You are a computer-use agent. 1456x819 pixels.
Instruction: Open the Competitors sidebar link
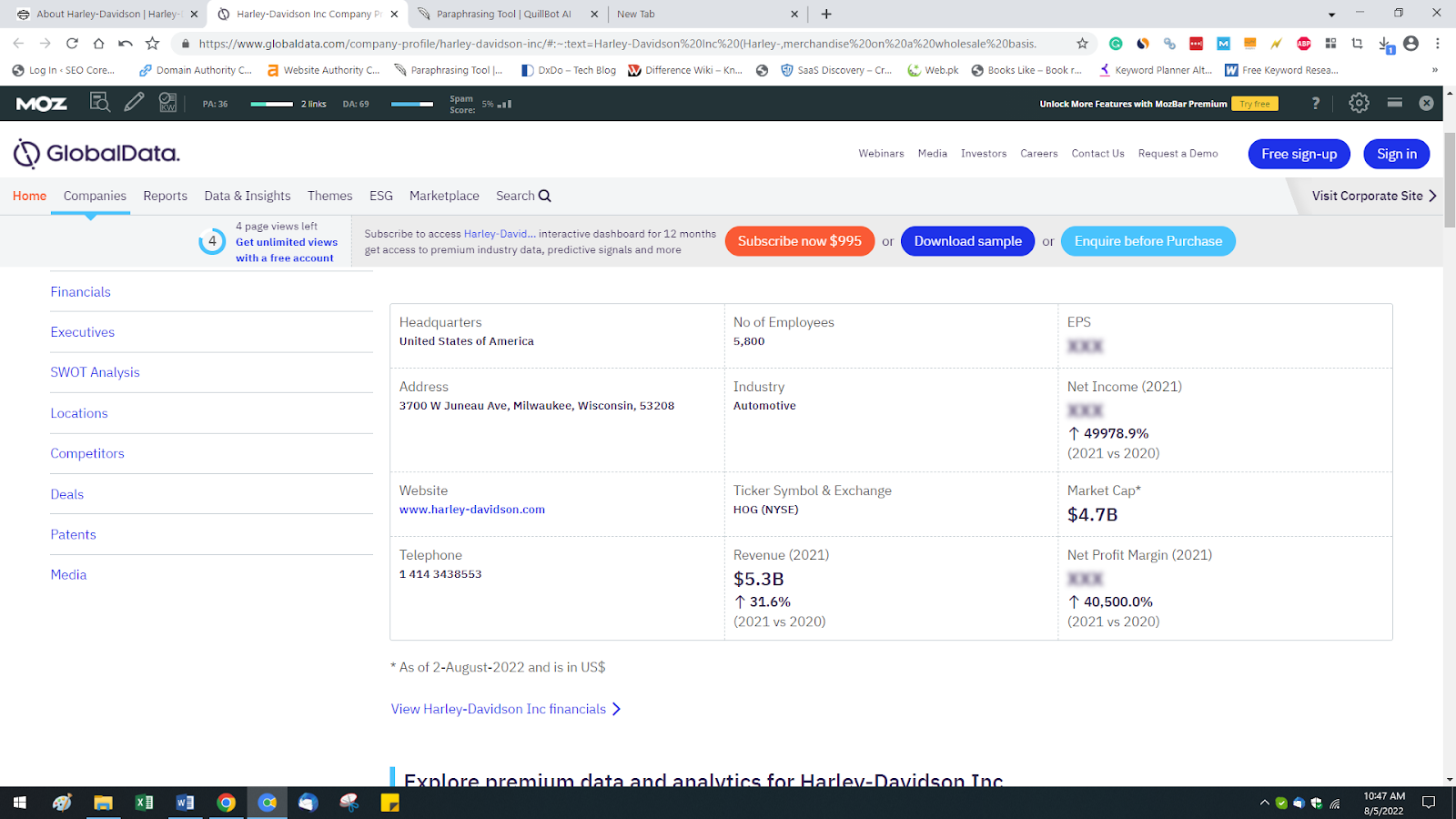click(x=87, y=453)
